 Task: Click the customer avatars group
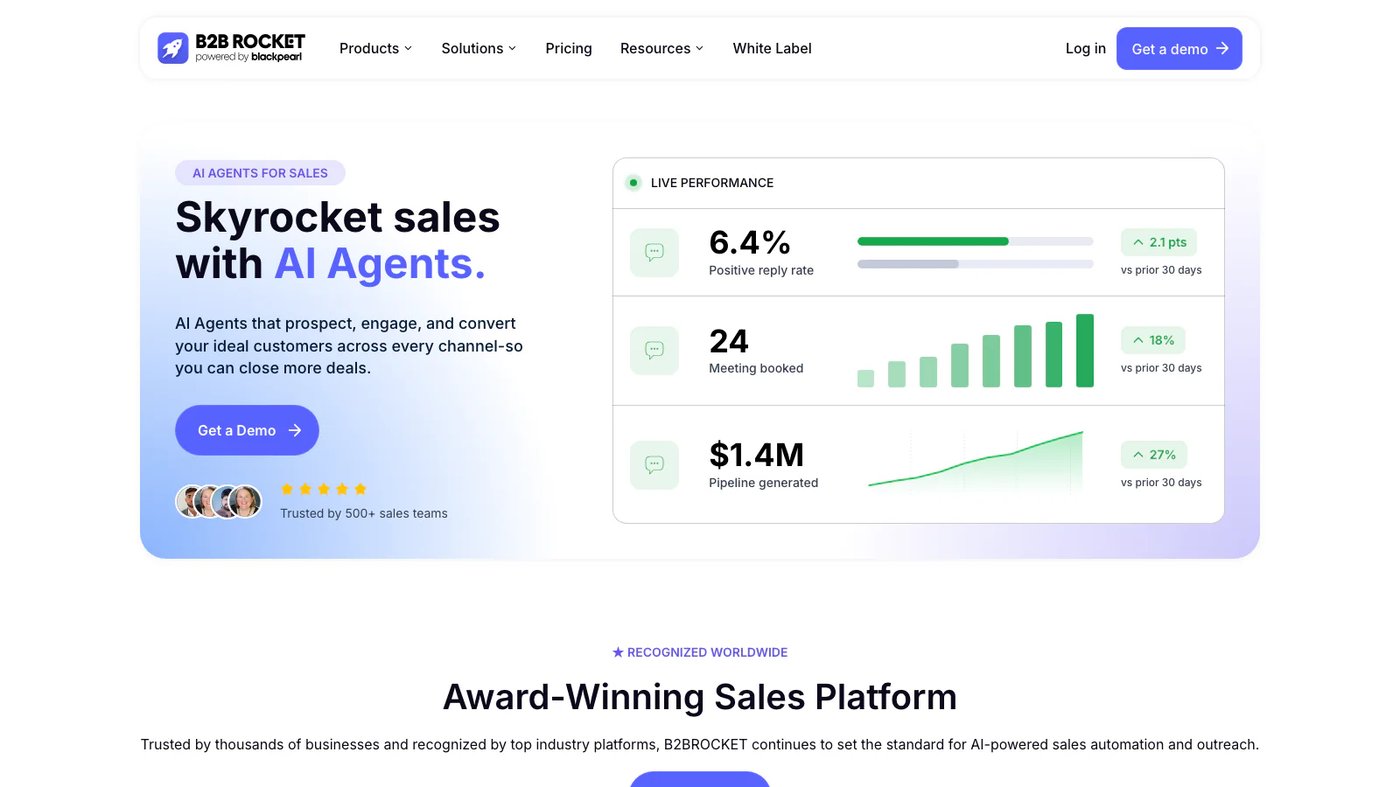point(219,501)
